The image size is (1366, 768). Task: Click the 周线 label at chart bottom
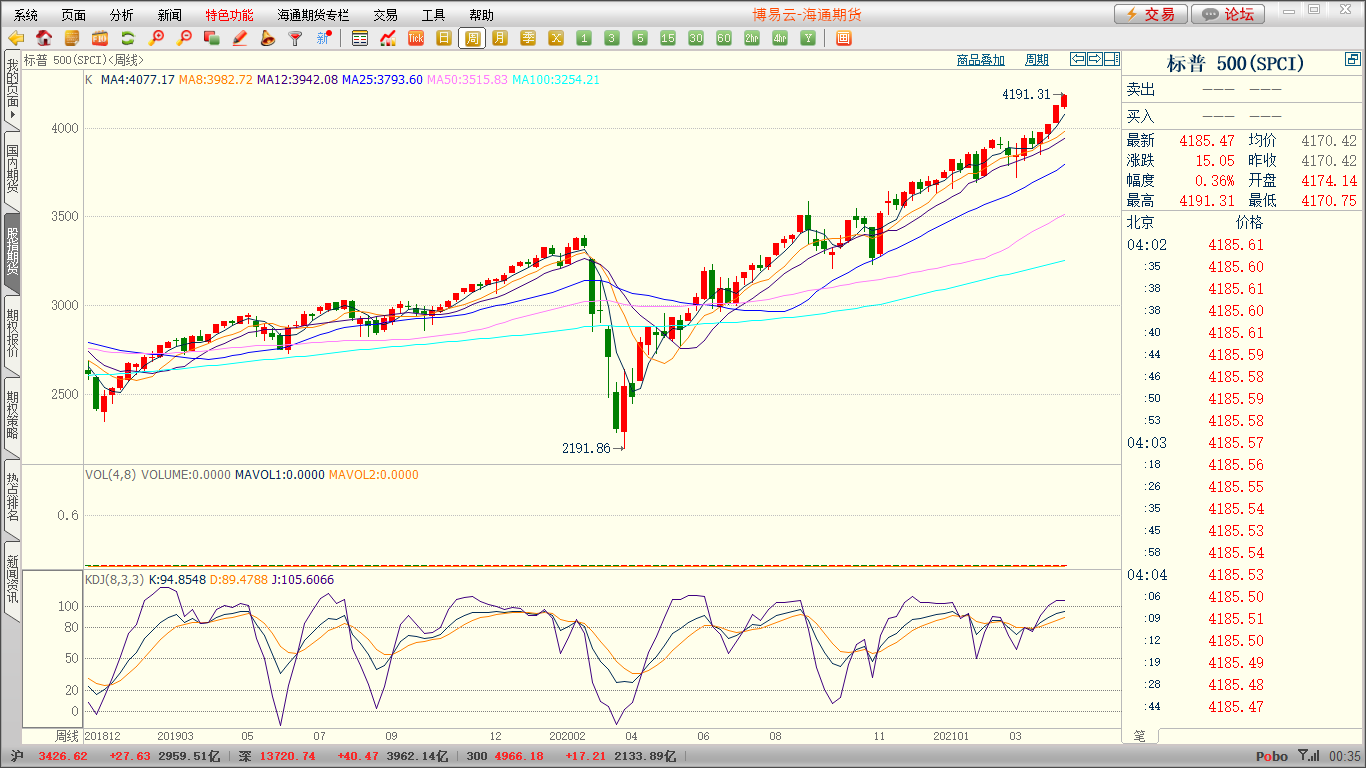[66, 736]
